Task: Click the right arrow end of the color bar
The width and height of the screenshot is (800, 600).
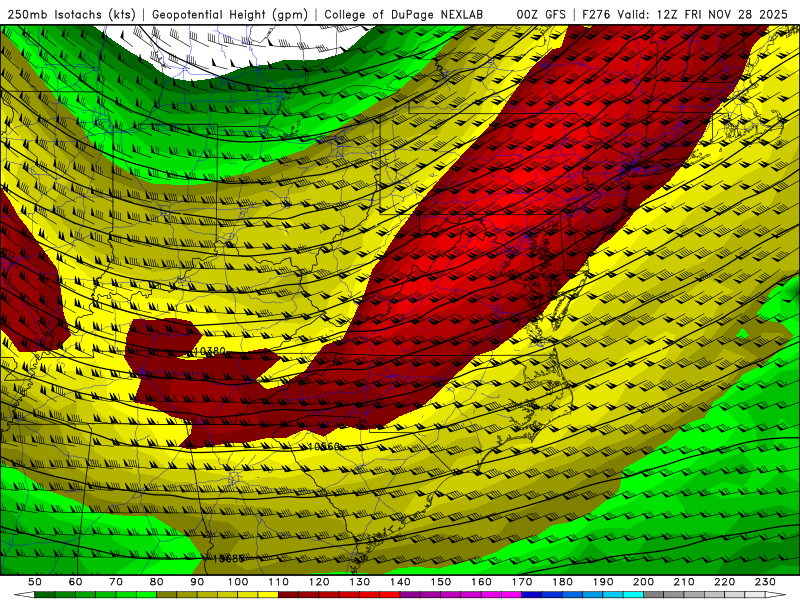Action: (x=773, y=594)
